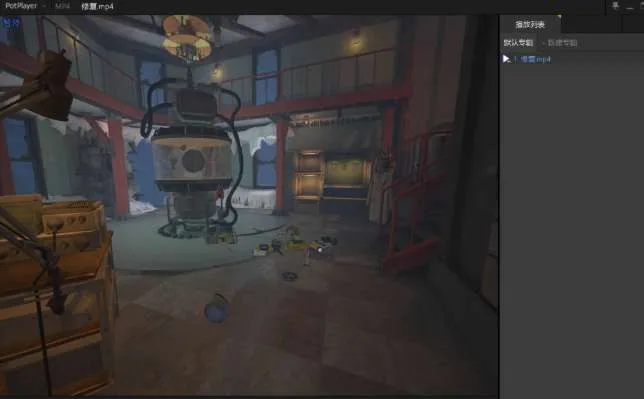Click the small marker above playlist tab corner
Image resolution: width=644 pixels, height=399 pixels.
[x=559, y=16]
